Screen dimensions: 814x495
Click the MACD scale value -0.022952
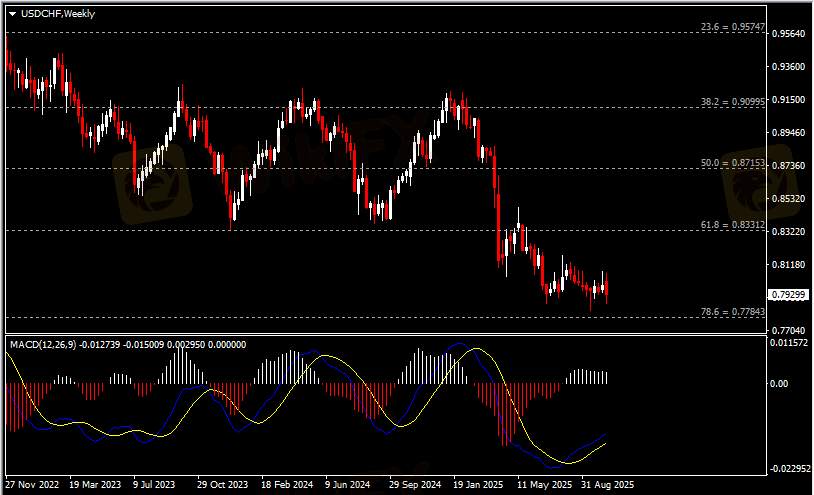pos(790,469)
